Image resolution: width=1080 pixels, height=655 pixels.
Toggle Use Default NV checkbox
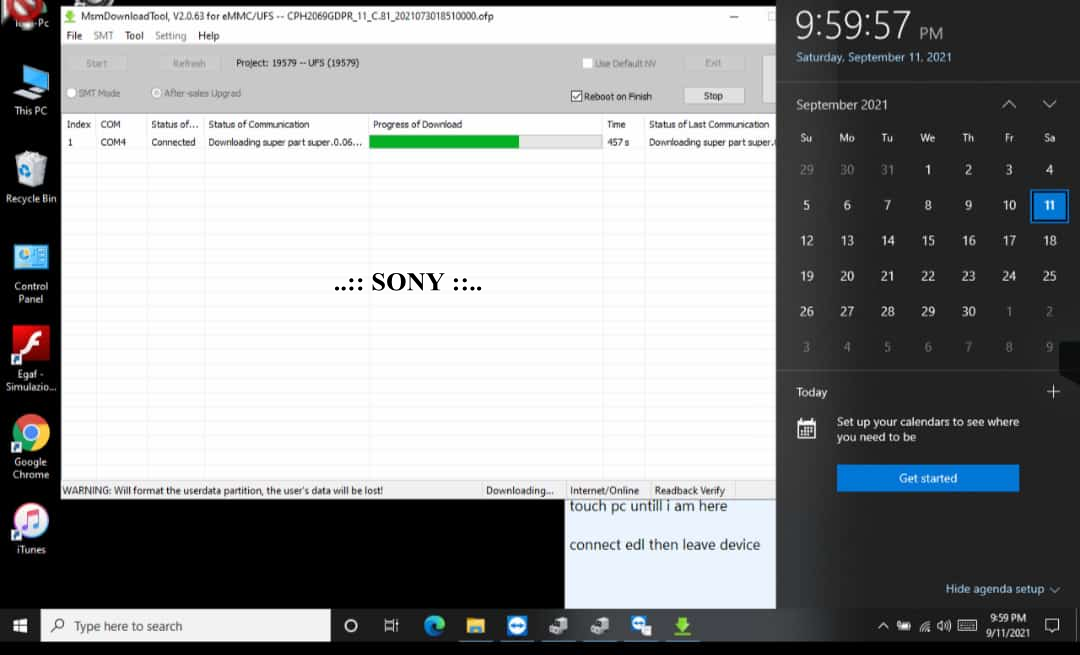(x=587, y=63)
